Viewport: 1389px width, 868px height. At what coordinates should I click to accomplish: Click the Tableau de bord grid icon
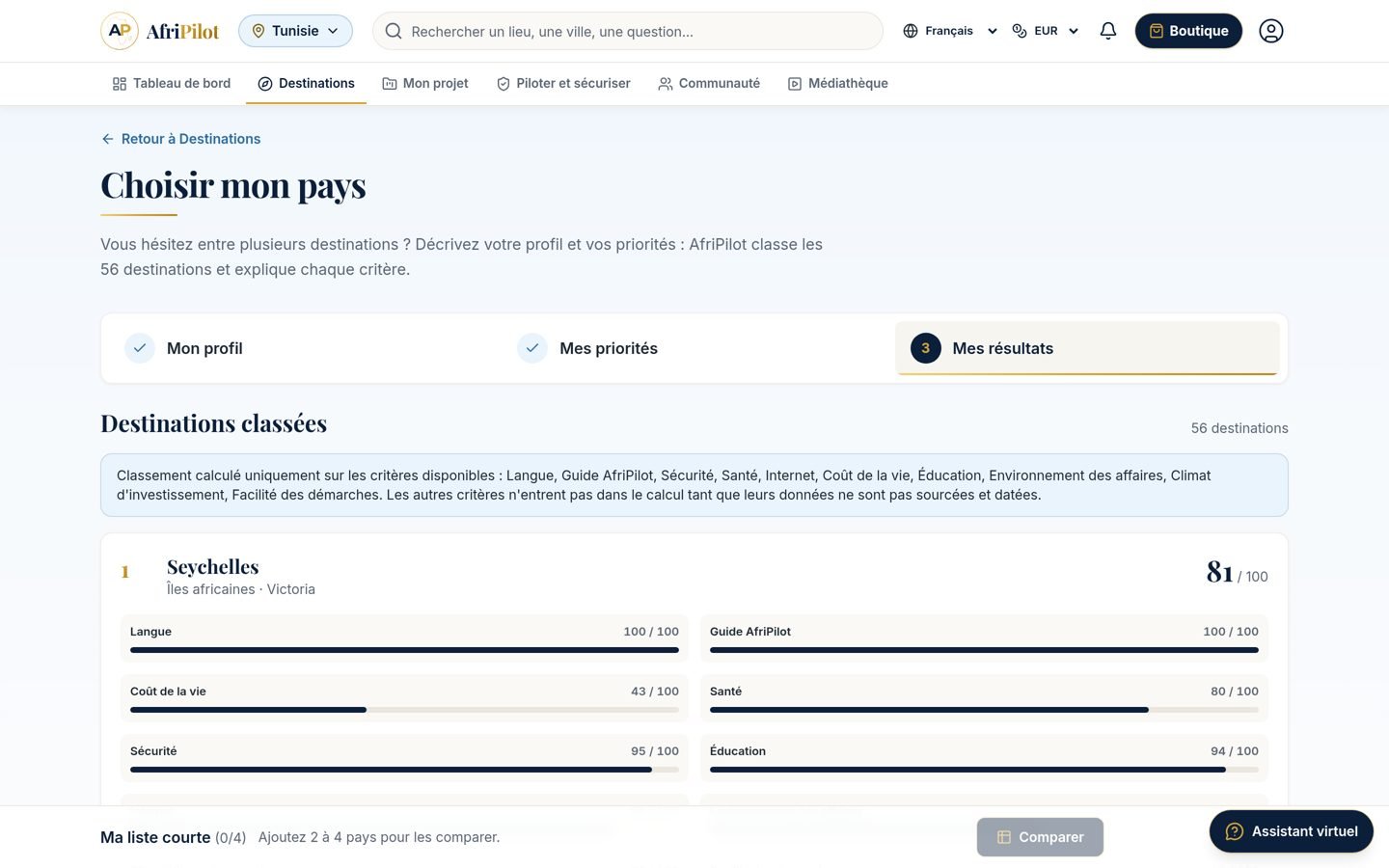[120, 84]
